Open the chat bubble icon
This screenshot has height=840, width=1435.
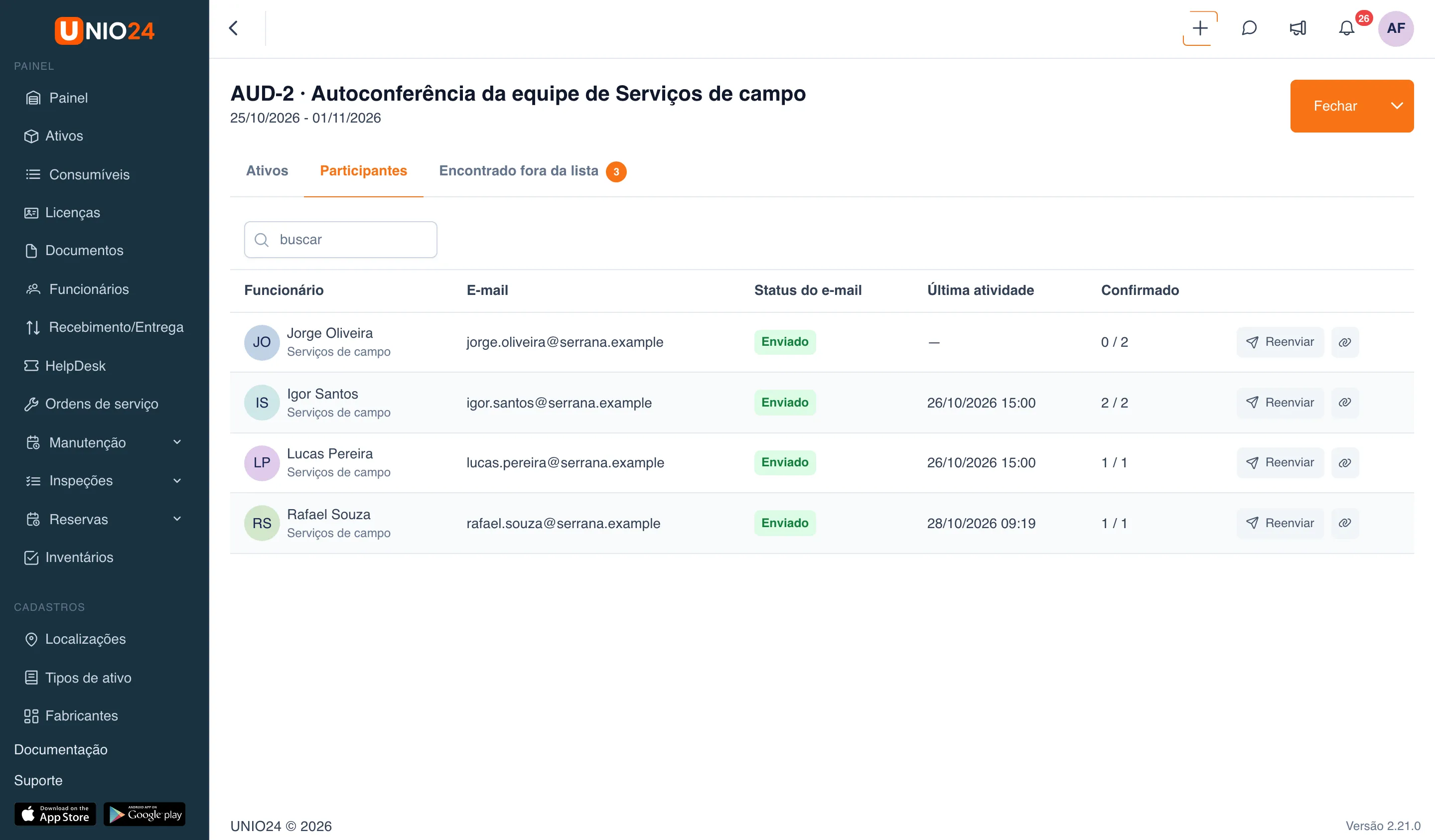pyautogui.click(x=1249, y=28)
